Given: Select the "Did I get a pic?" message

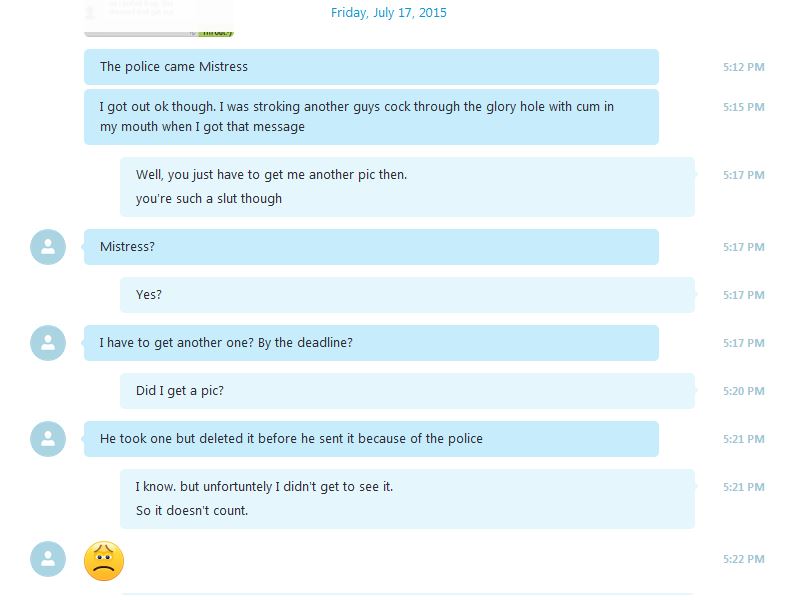Looking at the screenshot, I should pyautogui.click(x=407, y=391).
